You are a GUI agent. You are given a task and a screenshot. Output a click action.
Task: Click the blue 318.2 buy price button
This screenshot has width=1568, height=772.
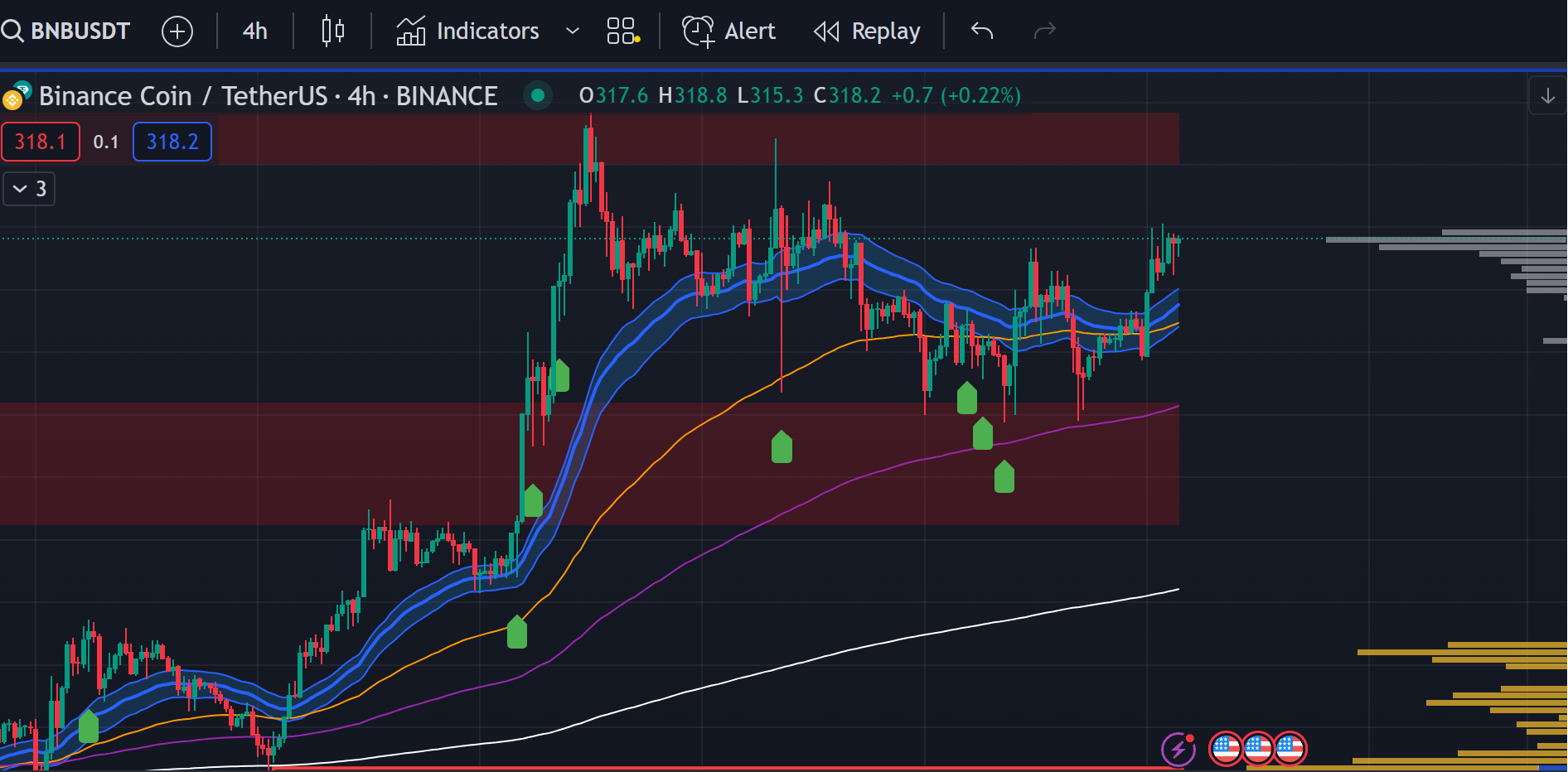click(172, 142)
